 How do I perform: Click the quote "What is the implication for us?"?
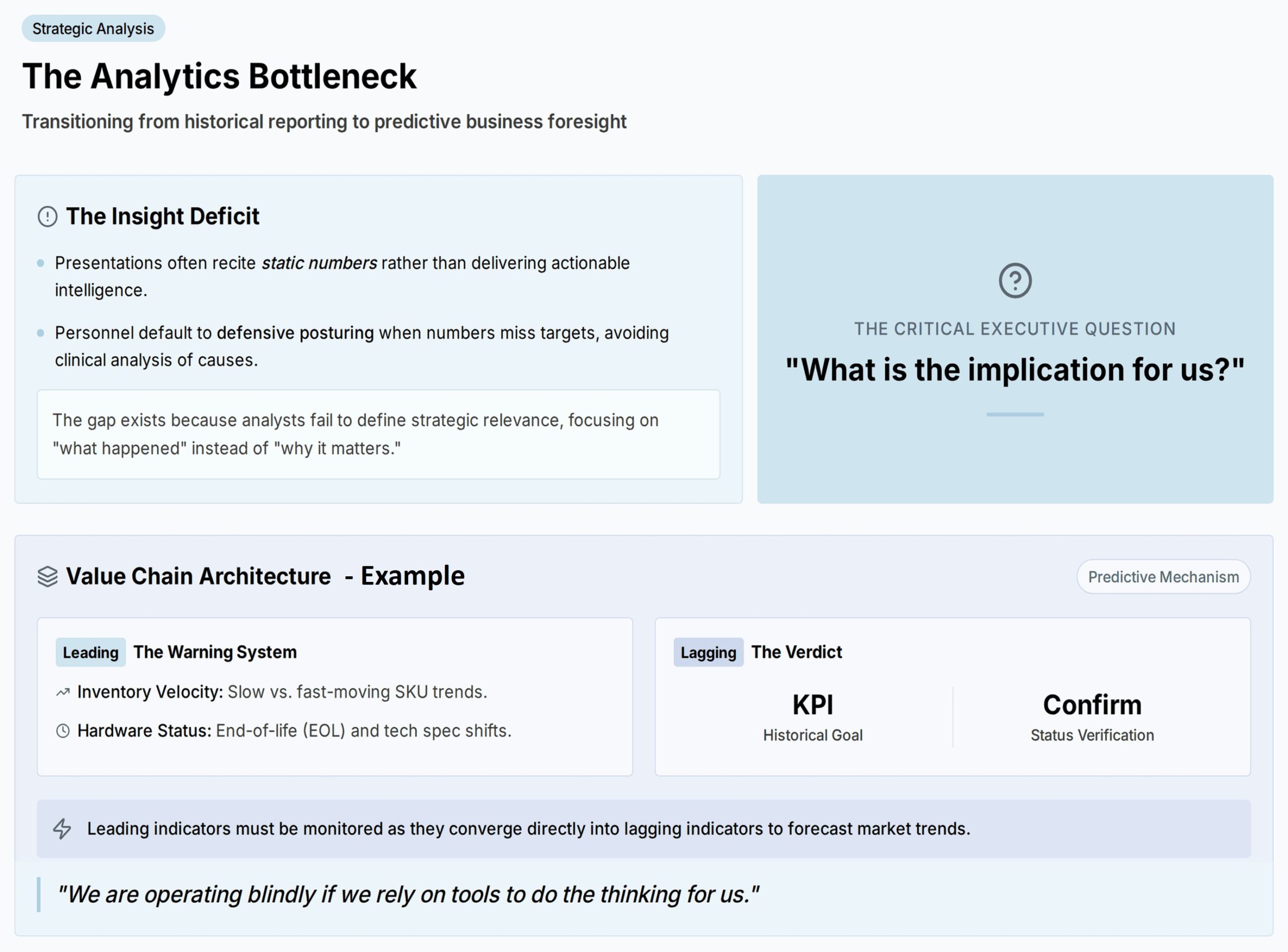click(x=1015, y=370)
